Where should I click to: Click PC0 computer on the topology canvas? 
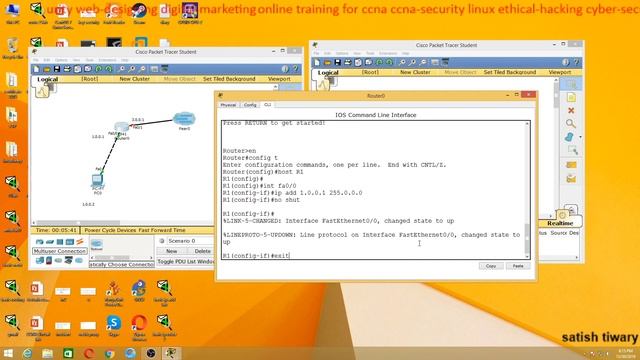click(97, 180)
